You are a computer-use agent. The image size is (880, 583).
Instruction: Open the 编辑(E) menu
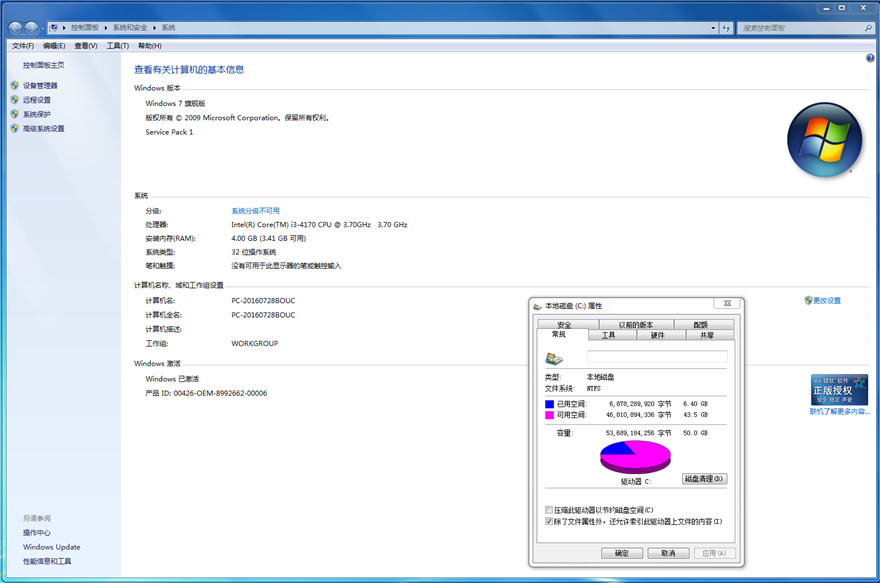pyautogui.click(x=54, y=46)
